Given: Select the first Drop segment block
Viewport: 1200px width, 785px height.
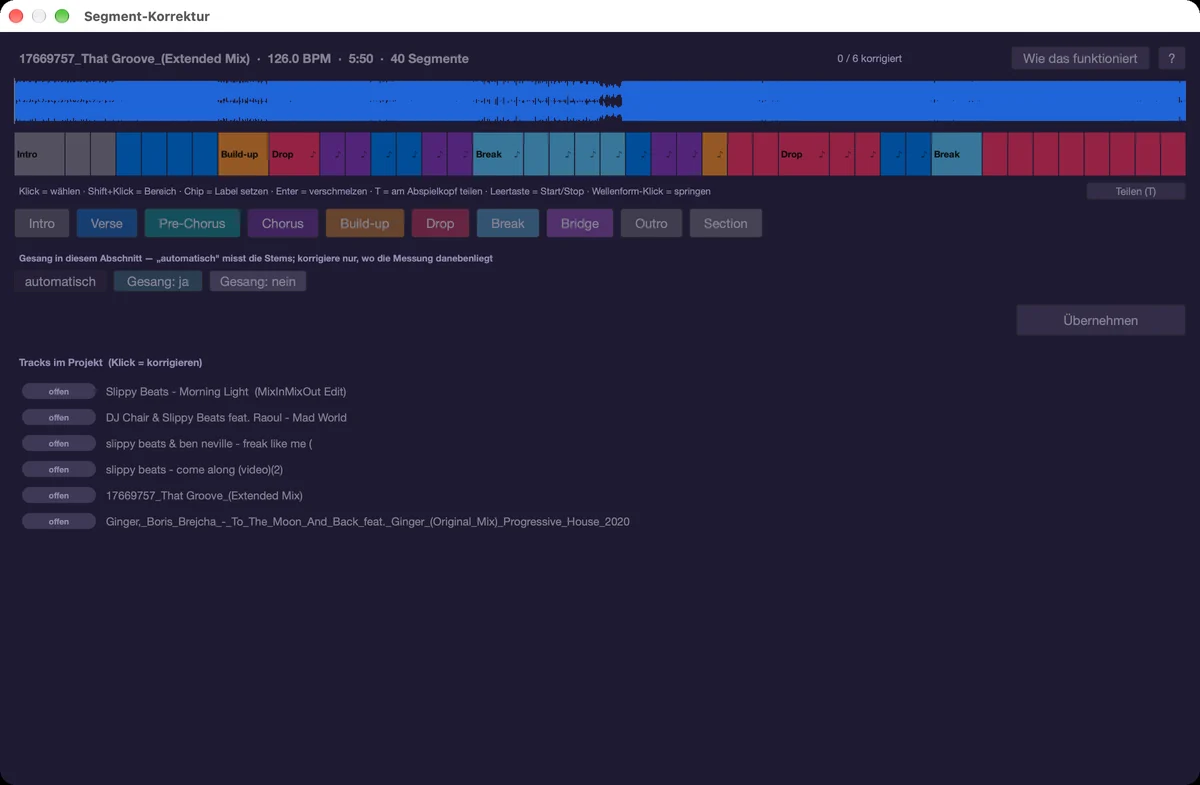Looking at the screenshot, I should [x=294, y=154].
